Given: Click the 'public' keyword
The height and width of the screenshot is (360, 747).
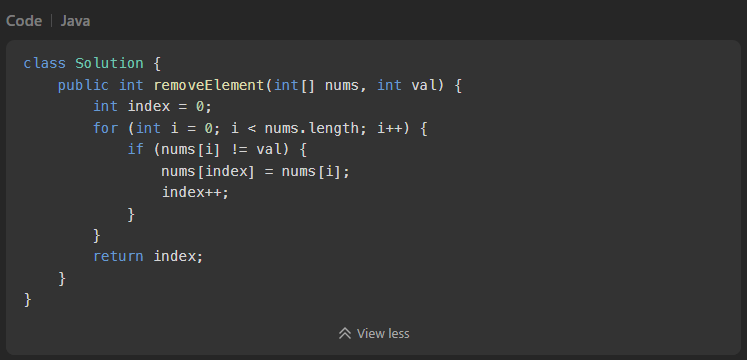Looking at the screenshot, I should click(x=83, y=85).
